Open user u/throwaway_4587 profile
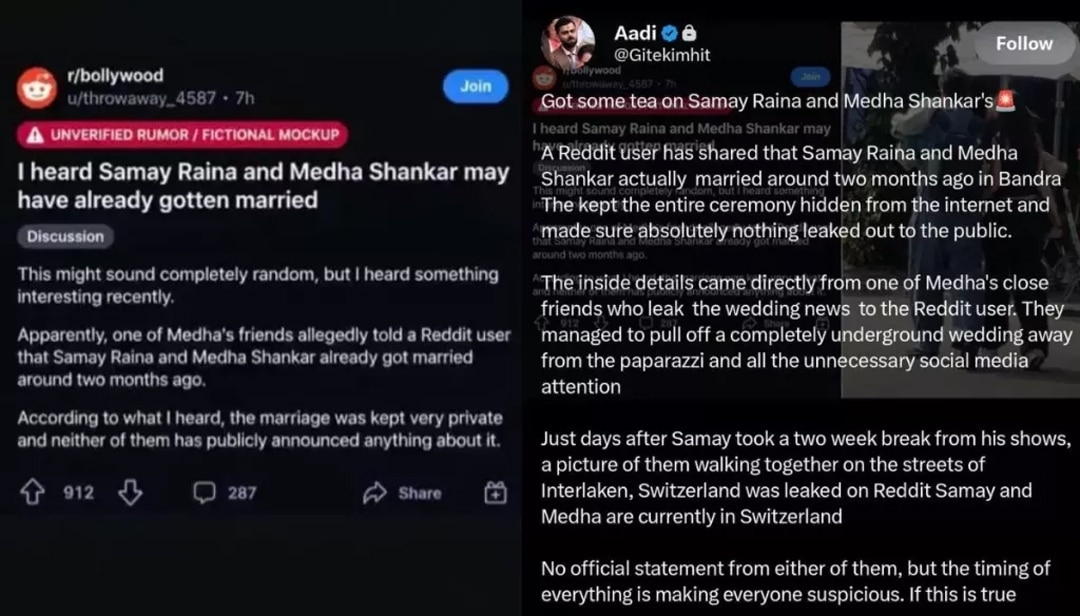The width and height of the screenshot is (1080, 616). click(141, 99)
